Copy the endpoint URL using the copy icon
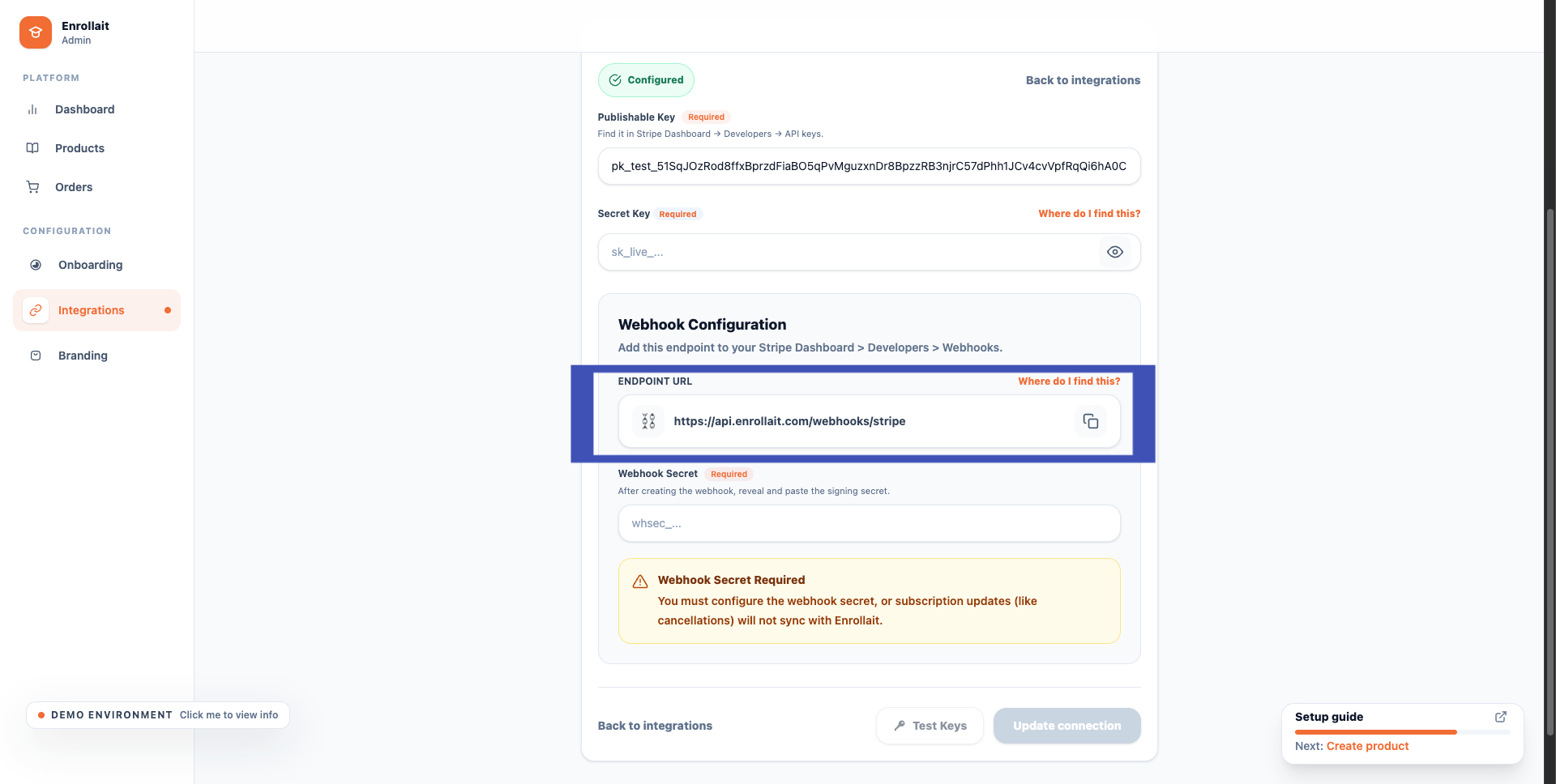The width and height of the screenshot is (1556, 784). point(1091,421)
